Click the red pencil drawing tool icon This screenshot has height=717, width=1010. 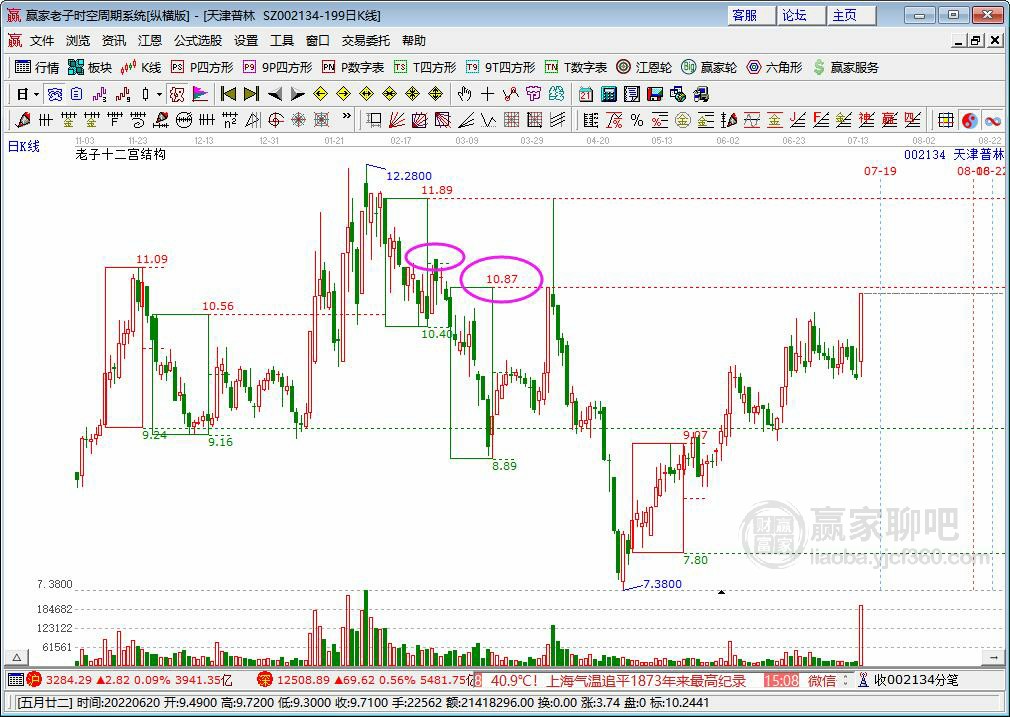click(x=23, y=120)
